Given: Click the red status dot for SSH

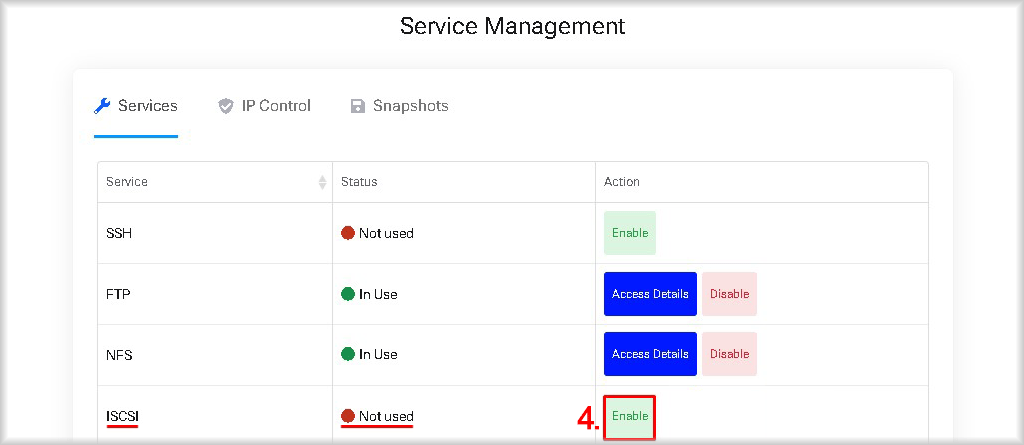Looking at the screenshot, I should [347, 233].
